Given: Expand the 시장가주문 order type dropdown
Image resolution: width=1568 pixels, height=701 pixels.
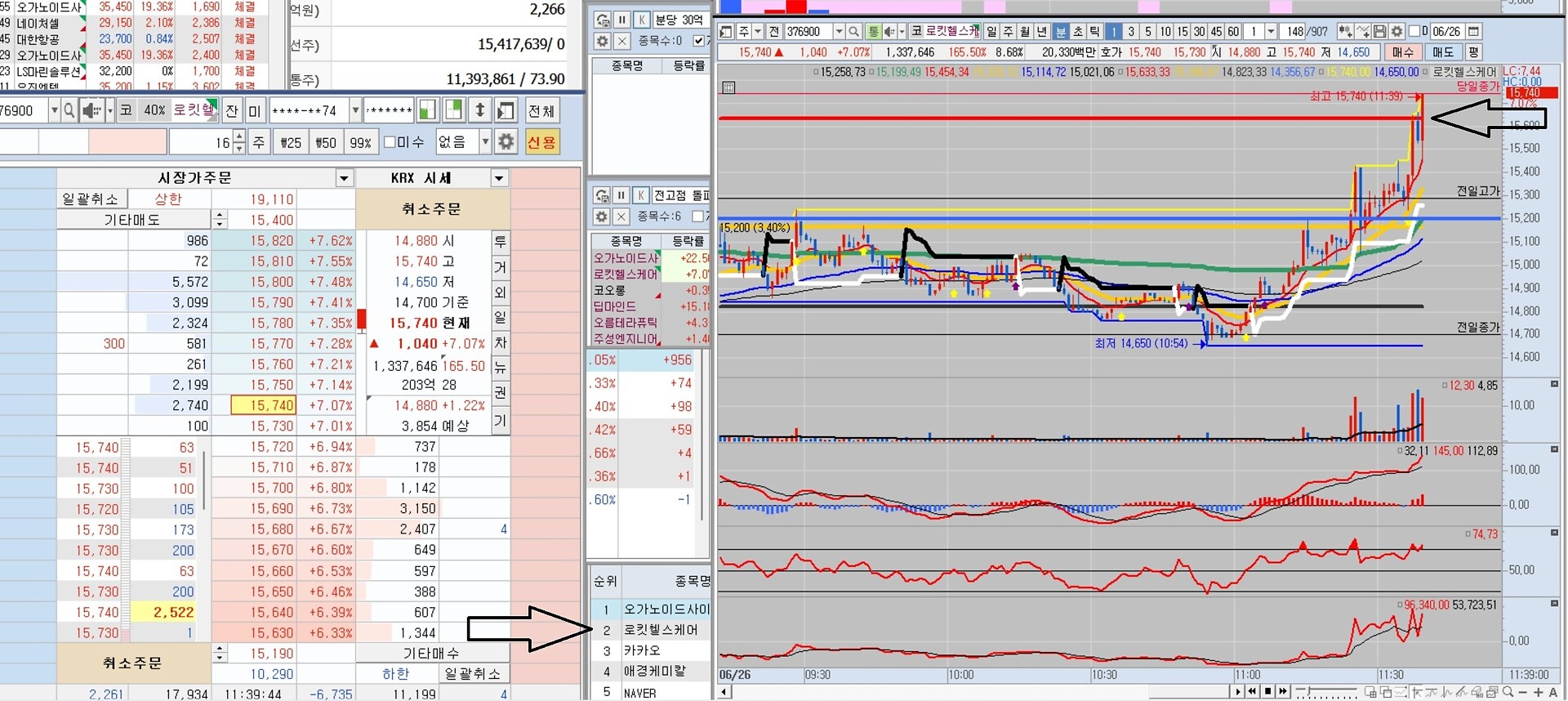Looking at the screenshot, I should tap(344, 178).
